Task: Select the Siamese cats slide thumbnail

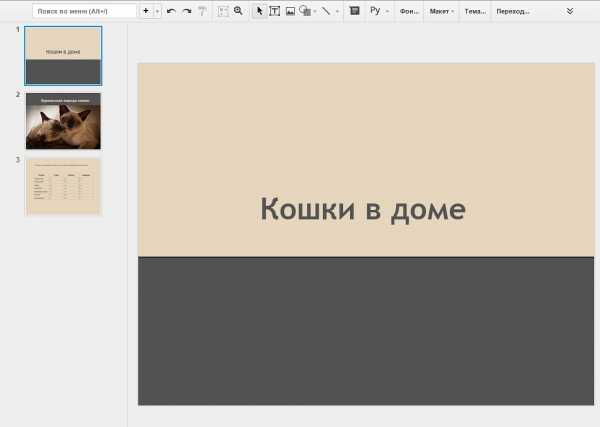Action: pyautogui.click(x=63, y=121)
